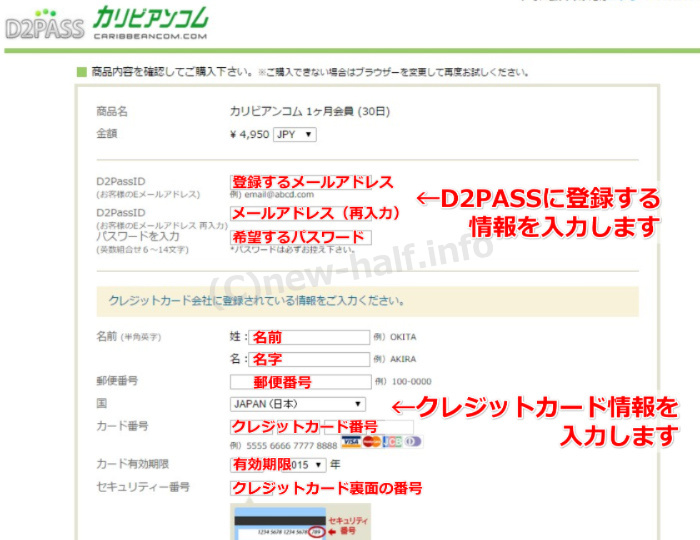Click the example OKITA text

[x=403, y=337]
